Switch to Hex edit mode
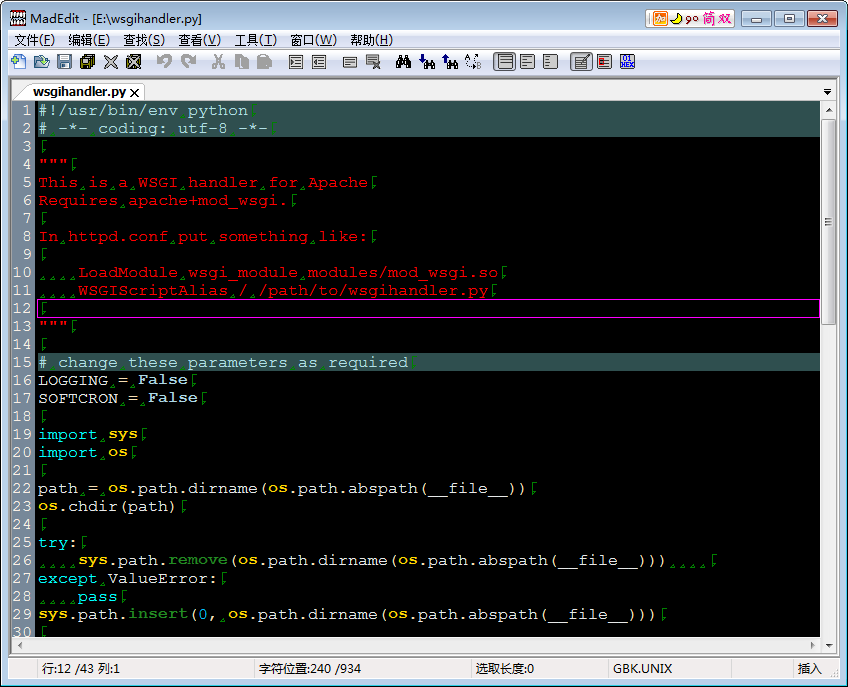This screenshot has height=687, width=848. pos(627,62)
